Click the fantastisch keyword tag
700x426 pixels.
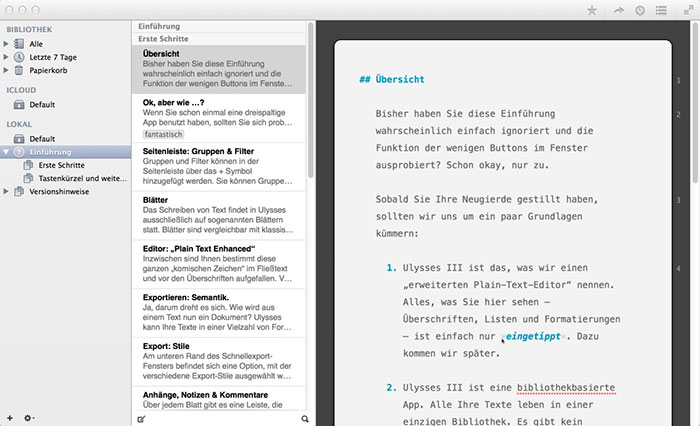163,134
